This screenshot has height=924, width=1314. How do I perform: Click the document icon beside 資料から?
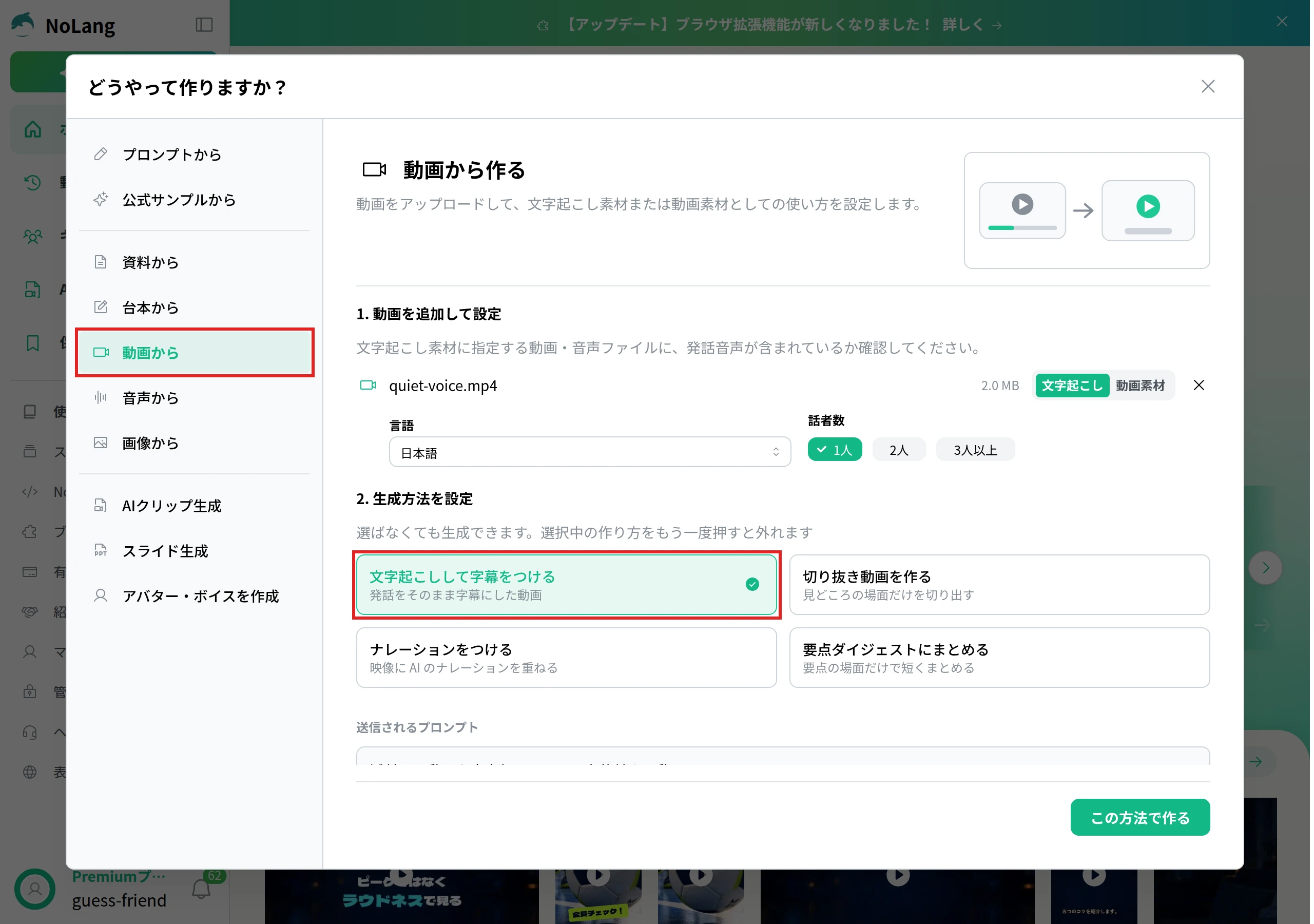[x=101, y=262]
